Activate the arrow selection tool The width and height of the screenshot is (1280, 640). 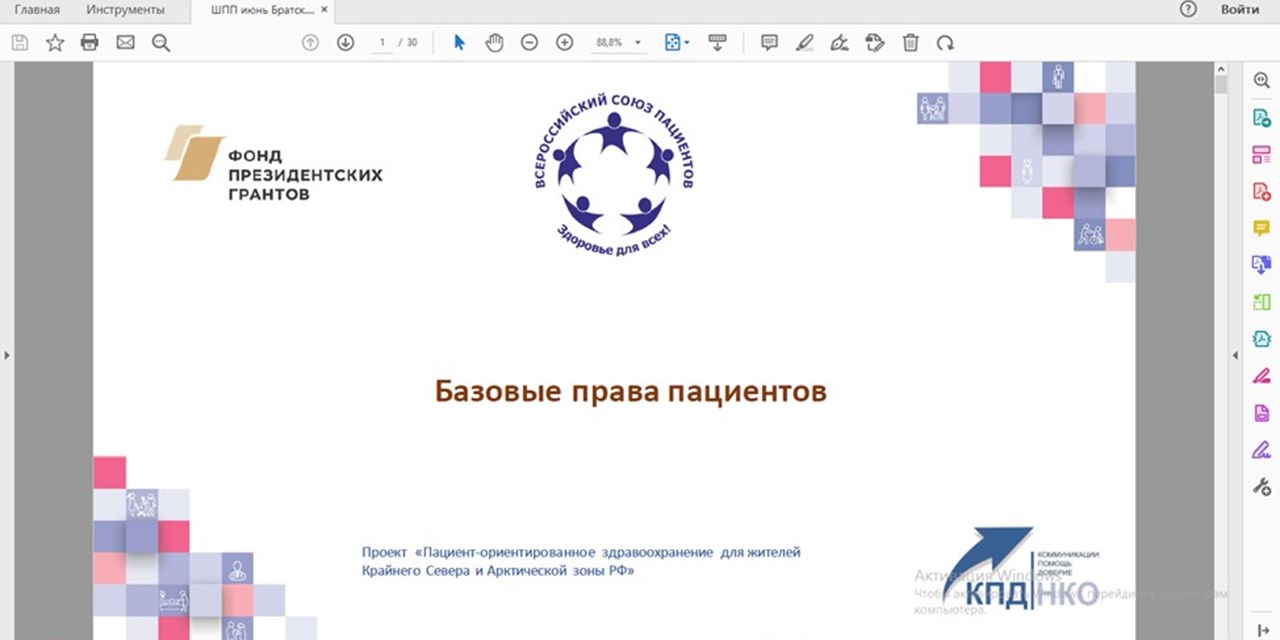(x=459, y=42)
